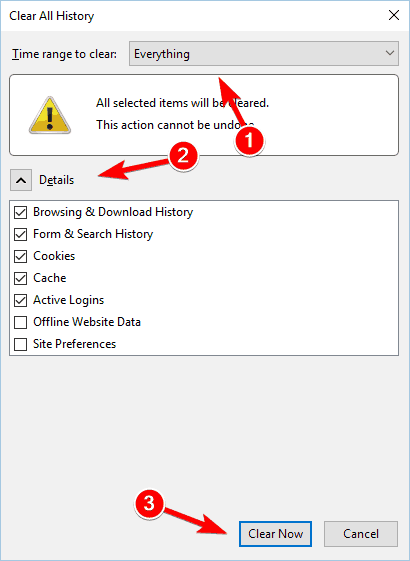Image resolution: width=410 pixels, height=561 pixels.
Task: Click the dropdown arrow next to Everything
Action: (x=390, y=54)
